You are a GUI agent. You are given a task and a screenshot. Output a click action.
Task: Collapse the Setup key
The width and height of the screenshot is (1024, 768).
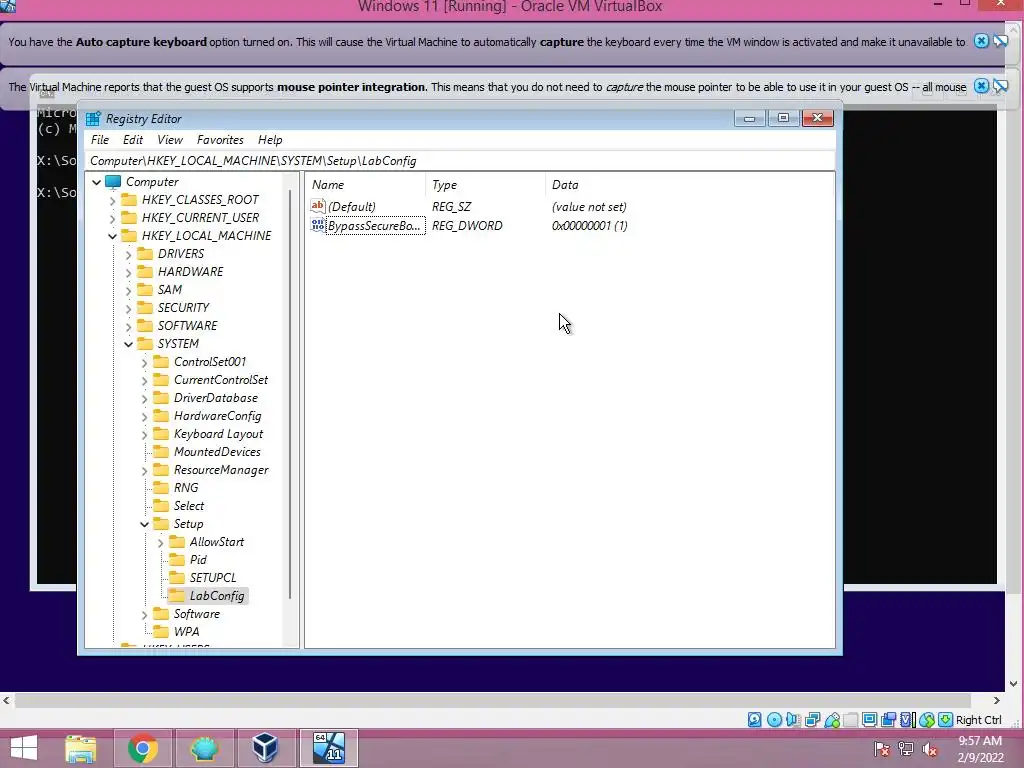pyautogui.click(x=144, y=524)
